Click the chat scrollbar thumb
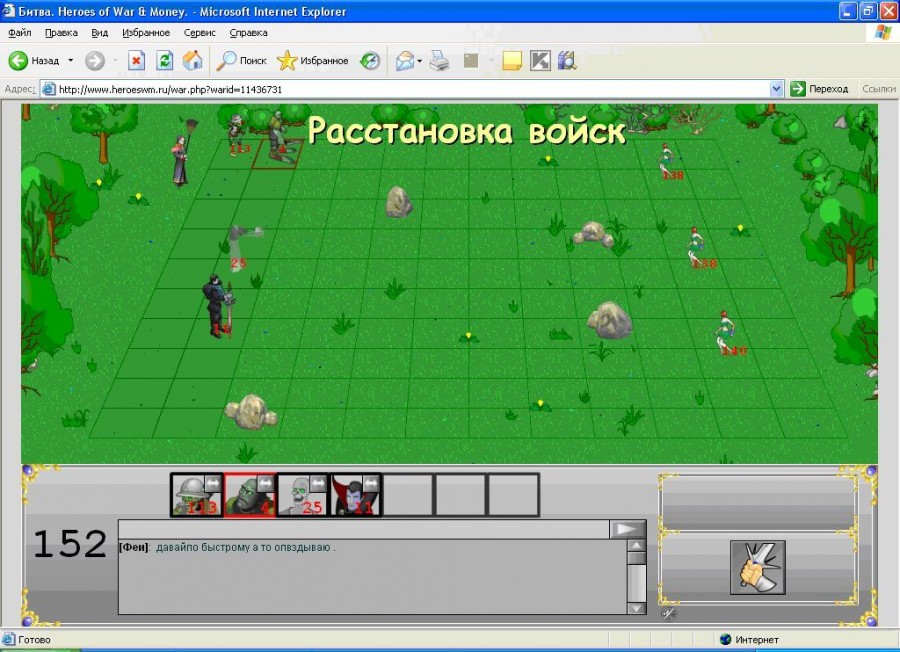Image resolution: width=900 pixels, height=652 pixels. [x=637, y=558]
